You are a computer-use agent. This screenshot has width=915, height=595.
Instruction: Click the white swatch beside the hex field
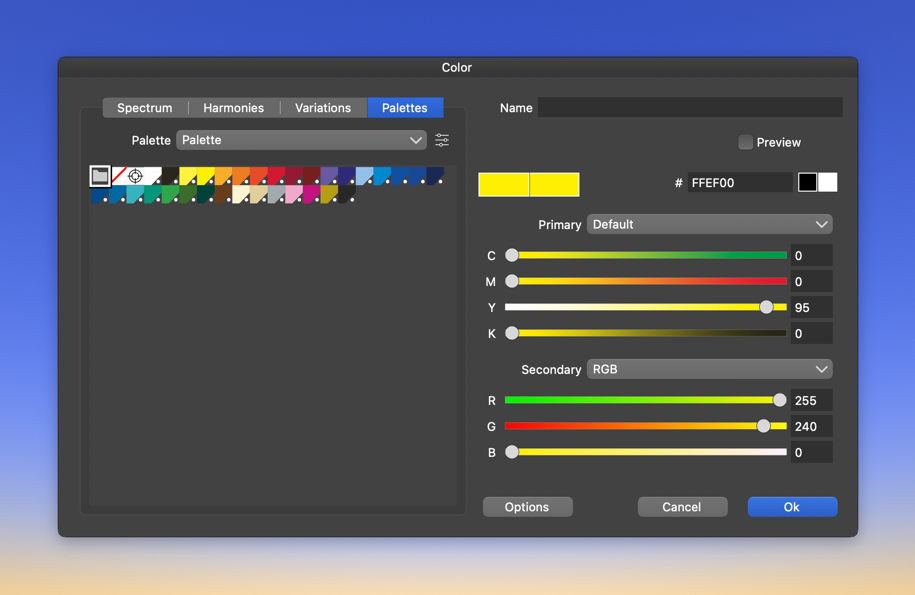click(827, 182)
